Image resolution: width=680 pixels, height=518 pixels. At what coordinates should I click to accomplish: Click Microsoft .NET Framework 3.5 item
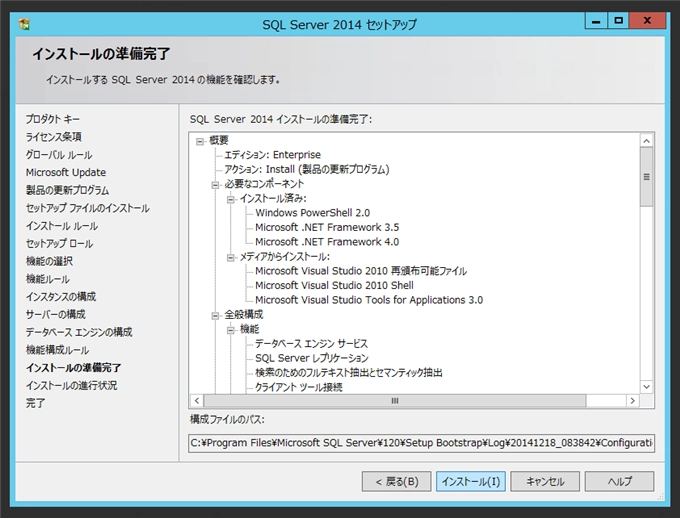coord(327,227)
